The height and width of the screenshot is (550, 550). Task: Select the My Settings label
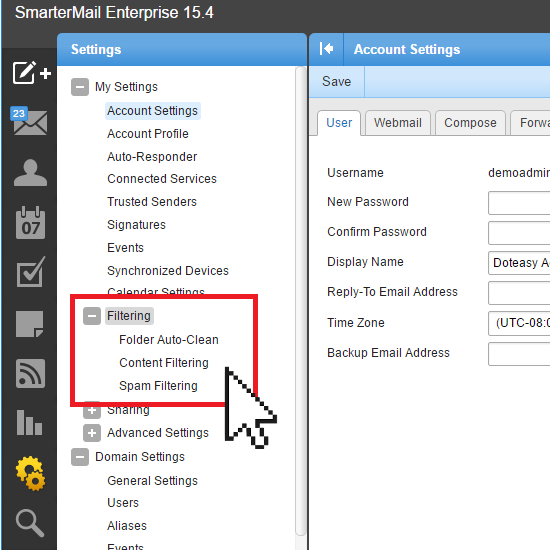126,87
